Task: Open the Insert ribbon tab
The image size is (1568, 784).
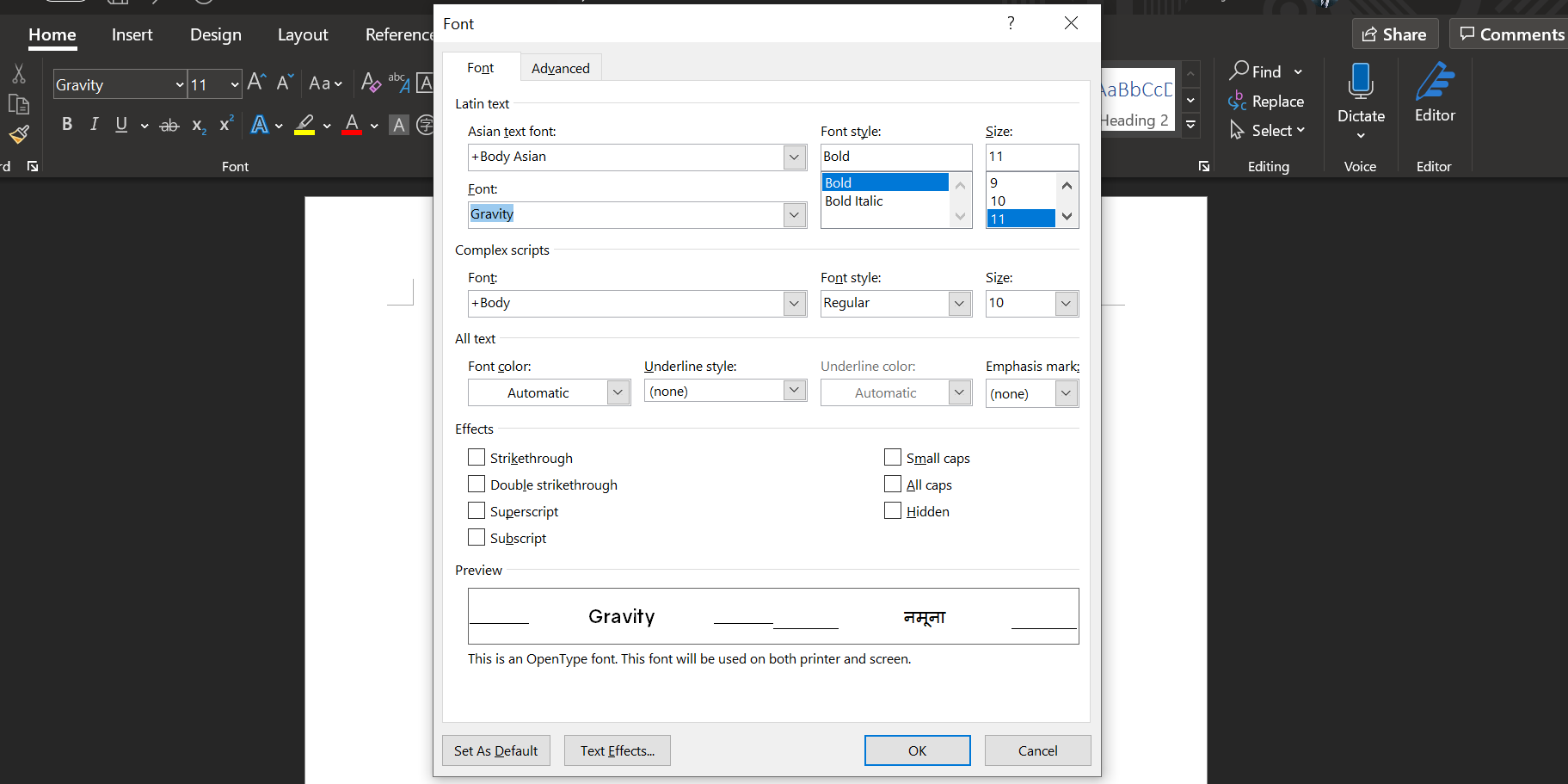Action: pyautogui.click(x=132, y=34)
